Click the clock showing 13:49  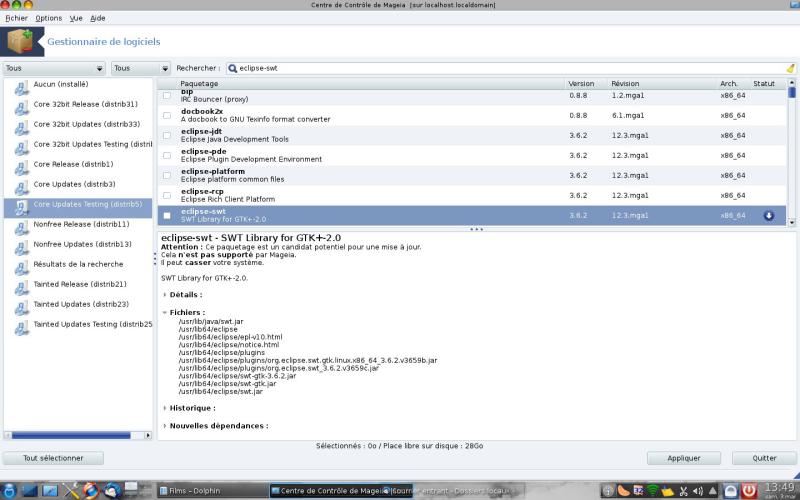[x=780, y=488]
